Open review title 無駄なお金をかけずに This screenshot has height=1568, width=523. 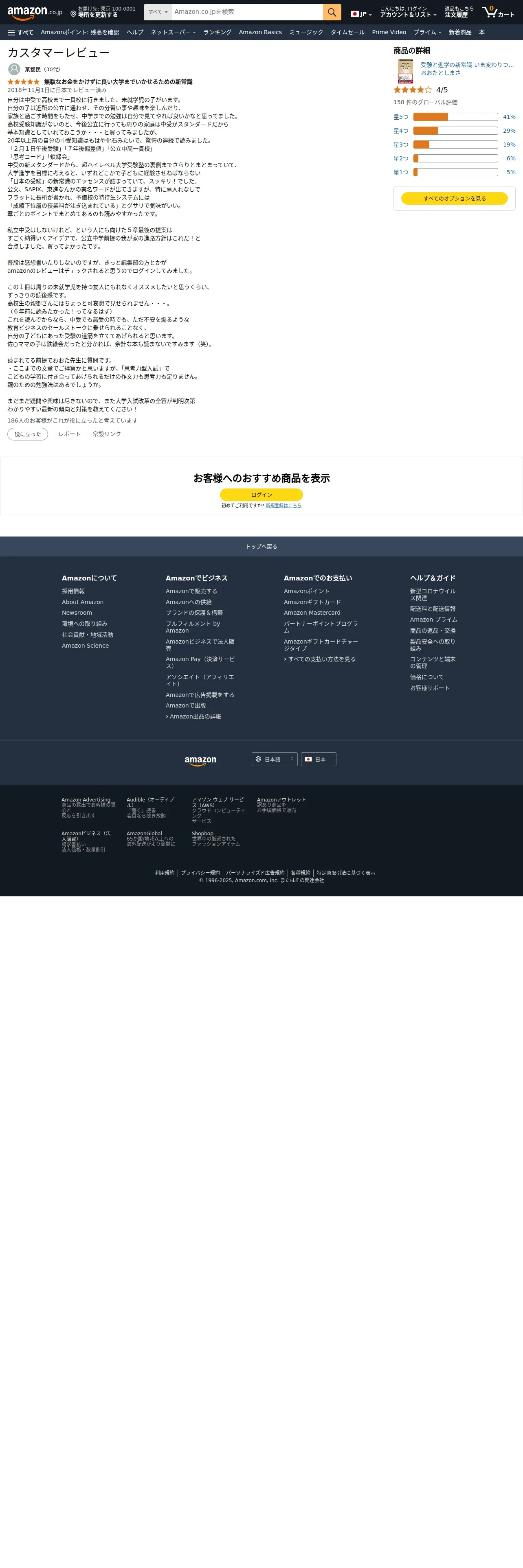tap(118, 81)
